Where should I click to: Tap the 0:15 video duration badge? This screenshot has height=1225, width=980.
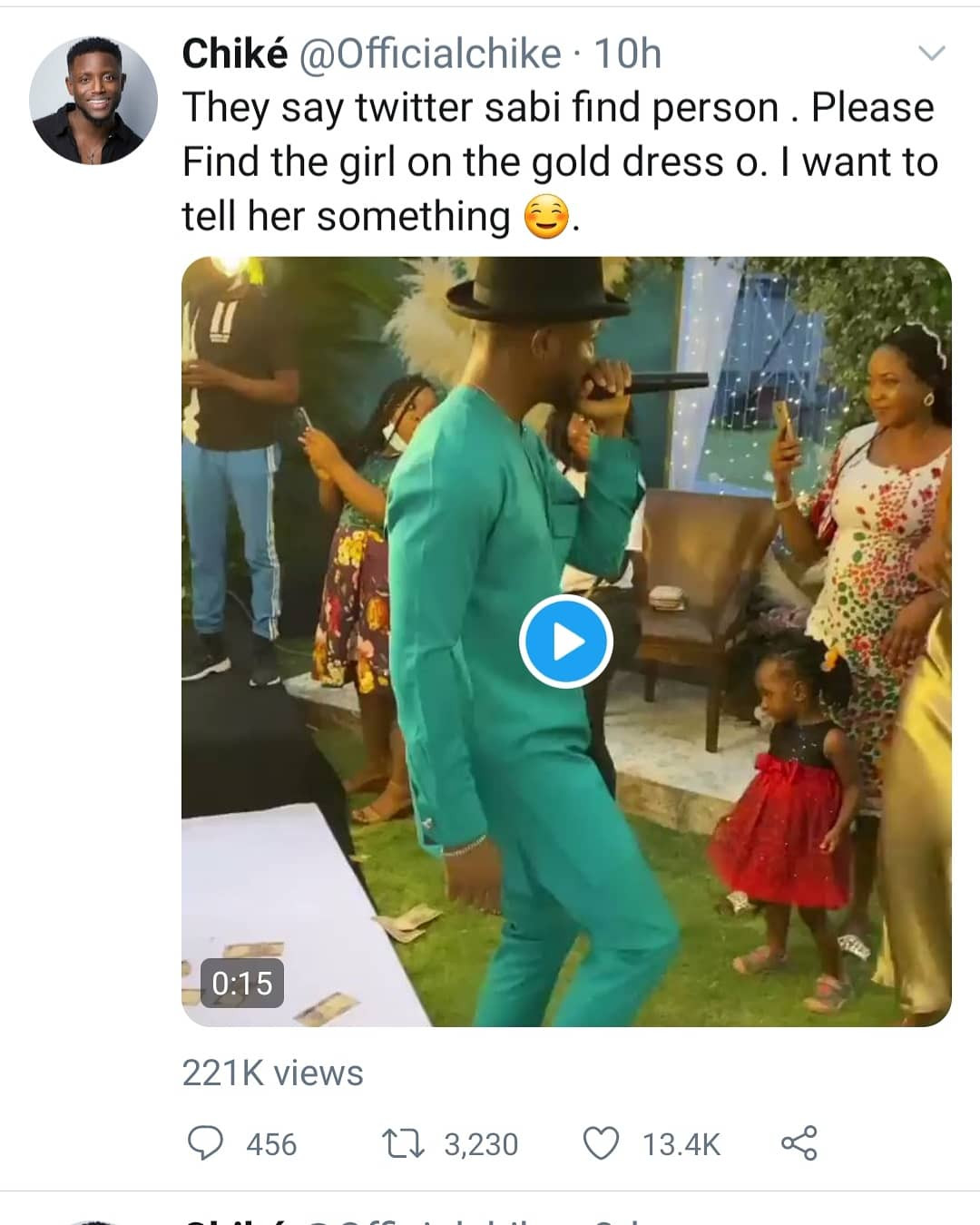[x=242, y=983]
